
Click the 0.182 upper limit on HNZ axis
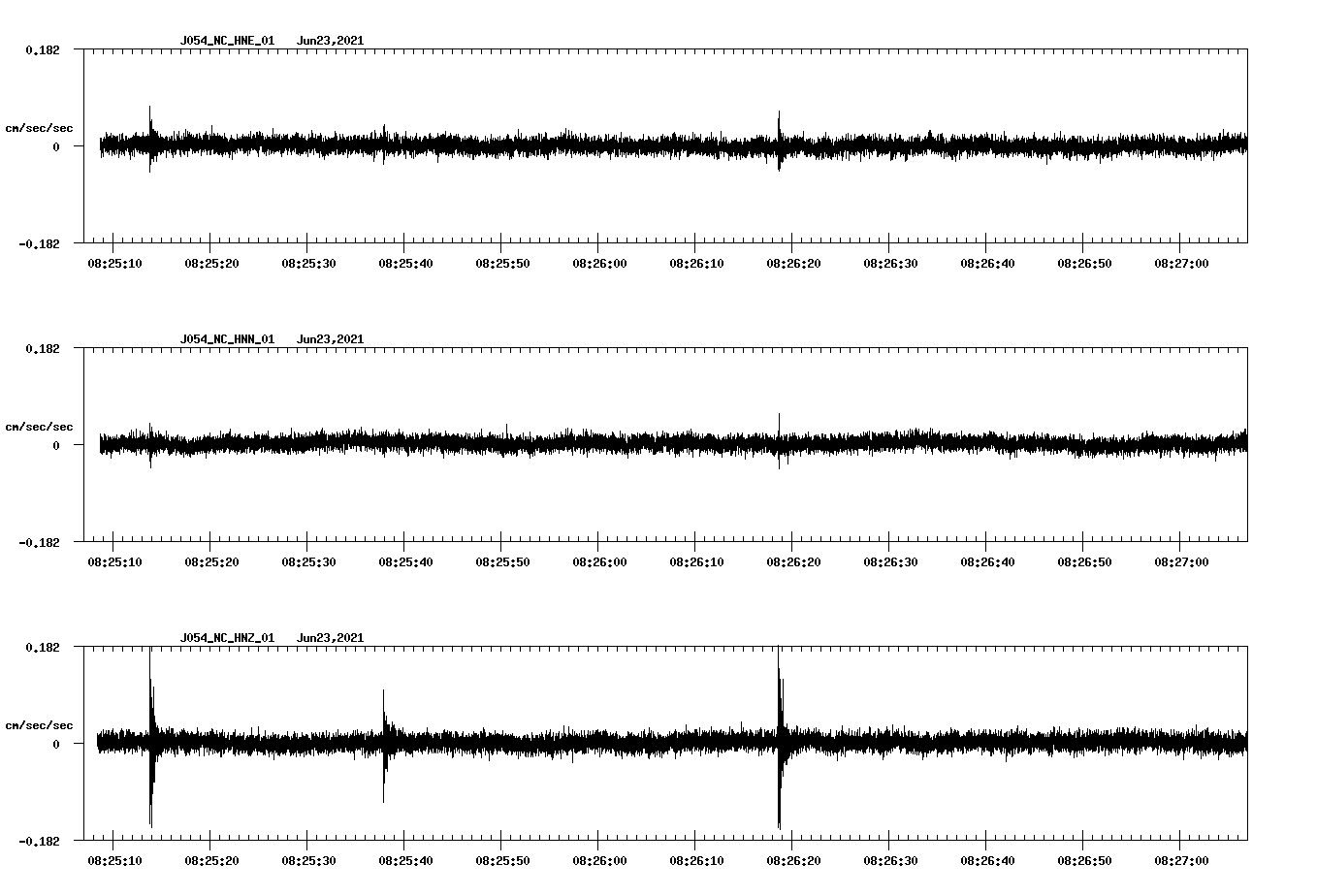click(42, 647)
